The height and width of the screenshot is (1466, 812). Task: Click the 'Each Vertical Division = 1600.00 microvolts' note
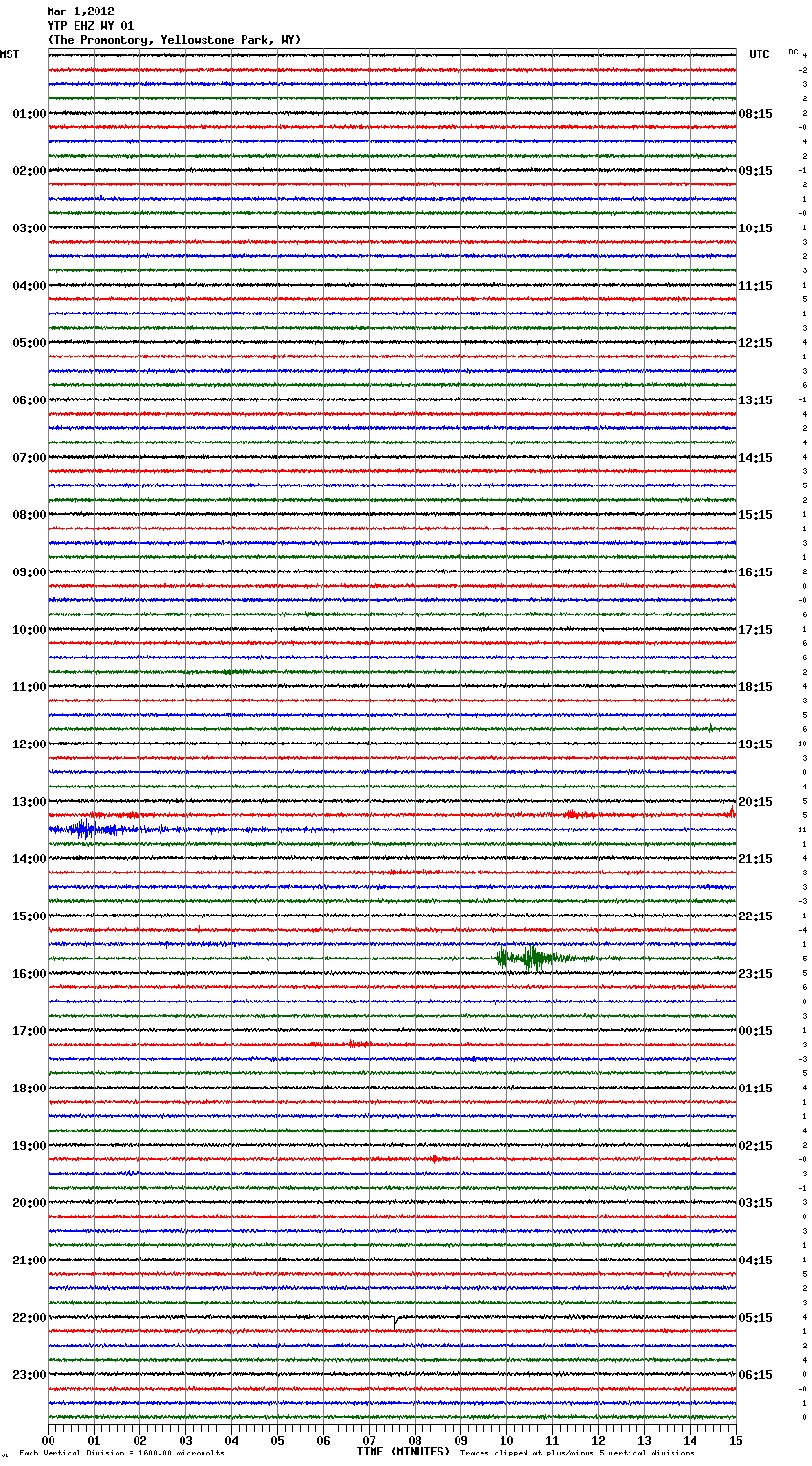(121, 1453)
